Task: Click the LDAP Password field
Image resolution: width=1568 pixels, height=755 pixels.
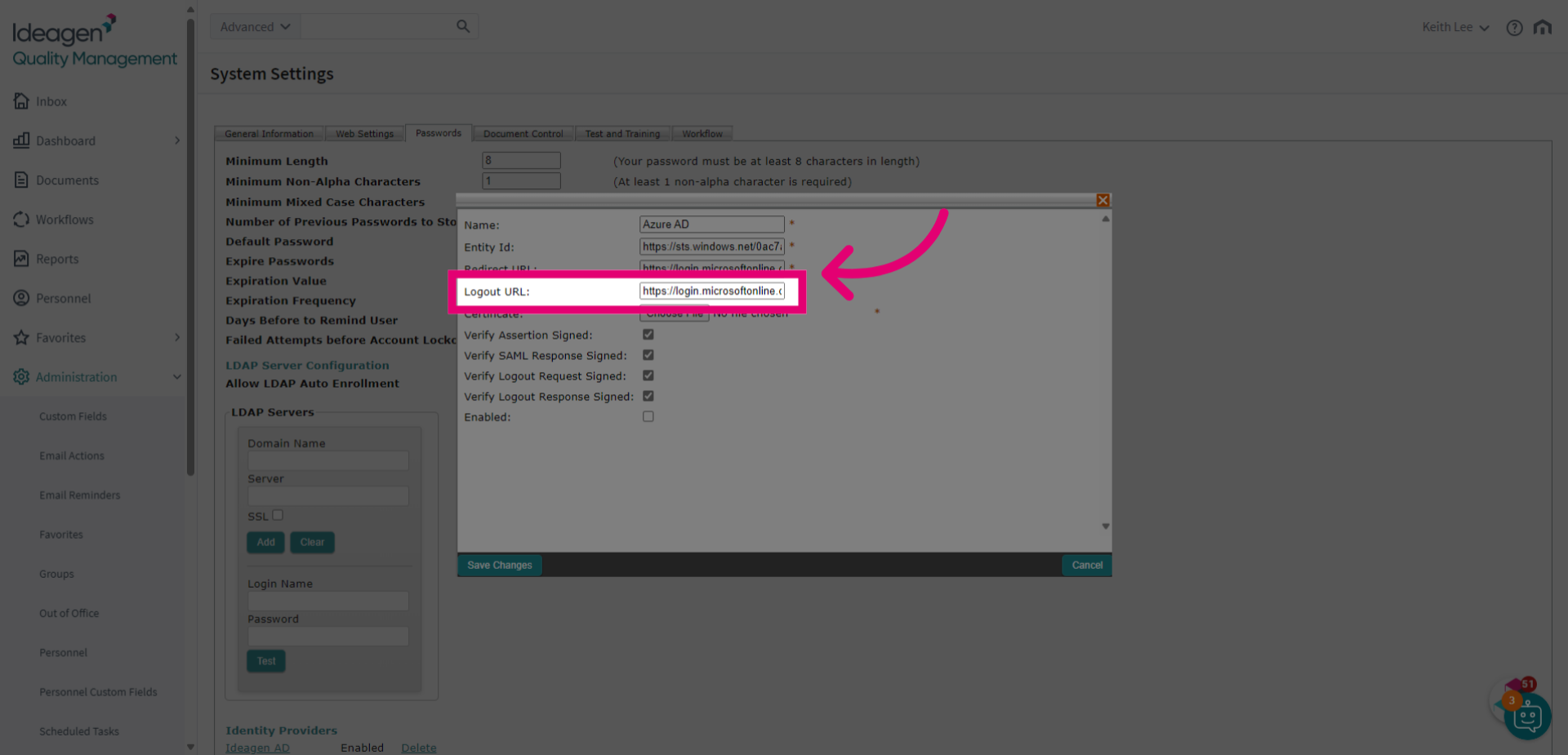Action: [328, 636]
